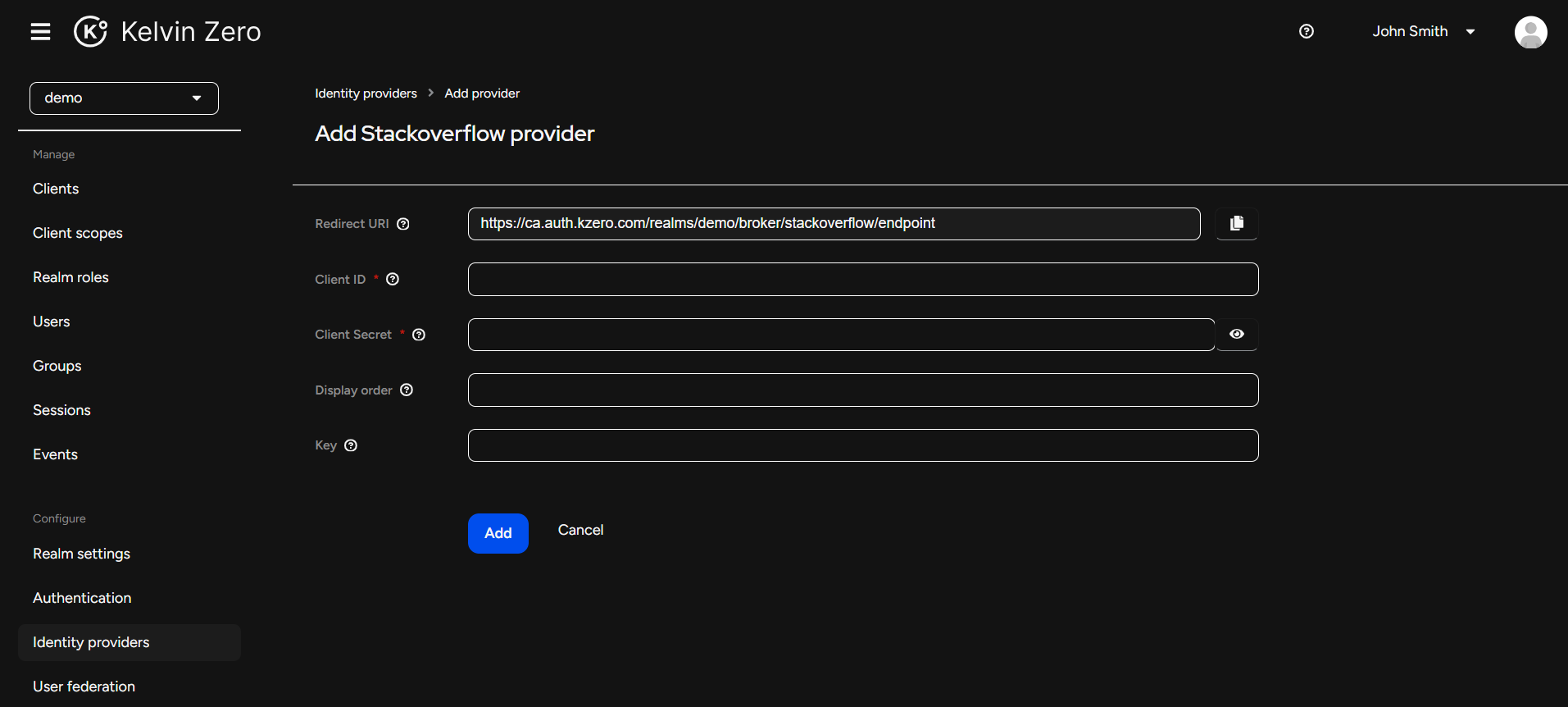Open the hamburger navigation menu
The height and width of the screenshot is (707, 1568).
[x=40, y=32]
